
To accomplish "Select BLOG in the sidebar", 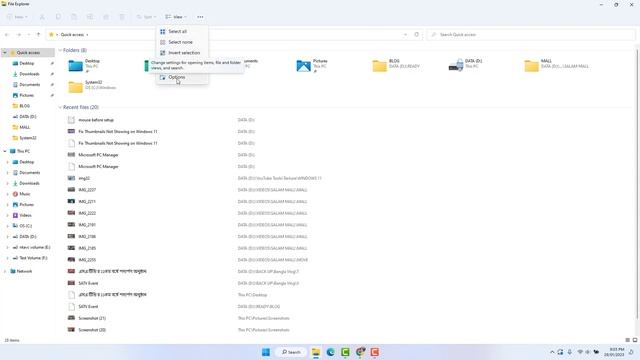I will pyautogui.click(x=24, y=106).
